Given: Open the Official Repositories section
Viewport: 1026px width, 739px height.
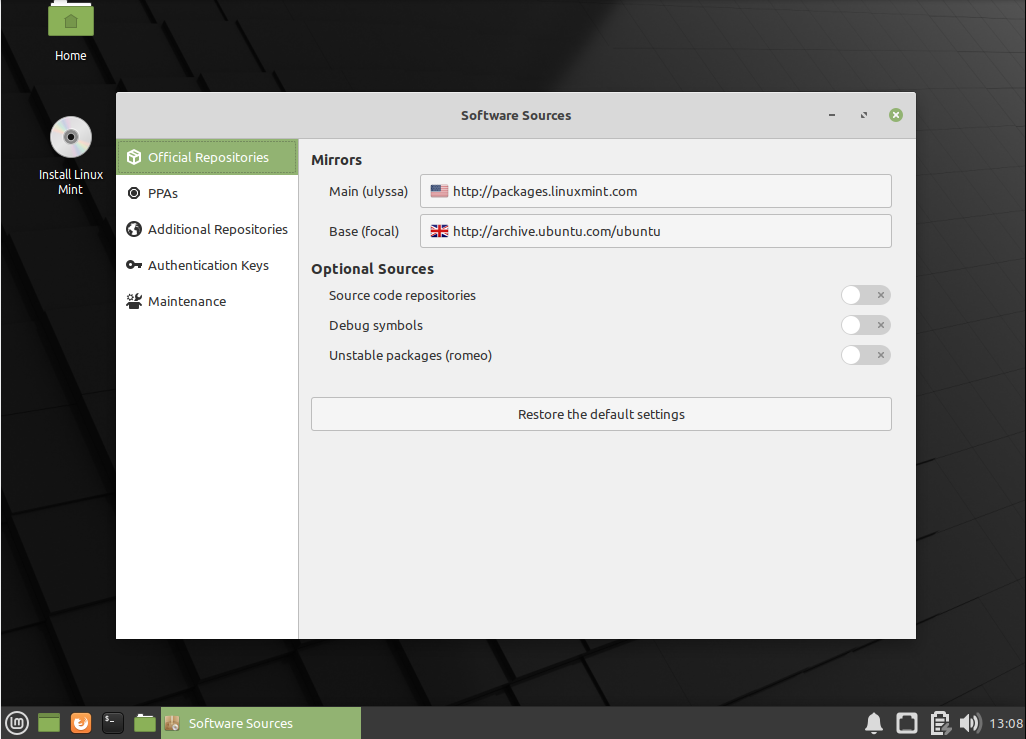Looking at the screenshot, I should [x=207, y=157].
